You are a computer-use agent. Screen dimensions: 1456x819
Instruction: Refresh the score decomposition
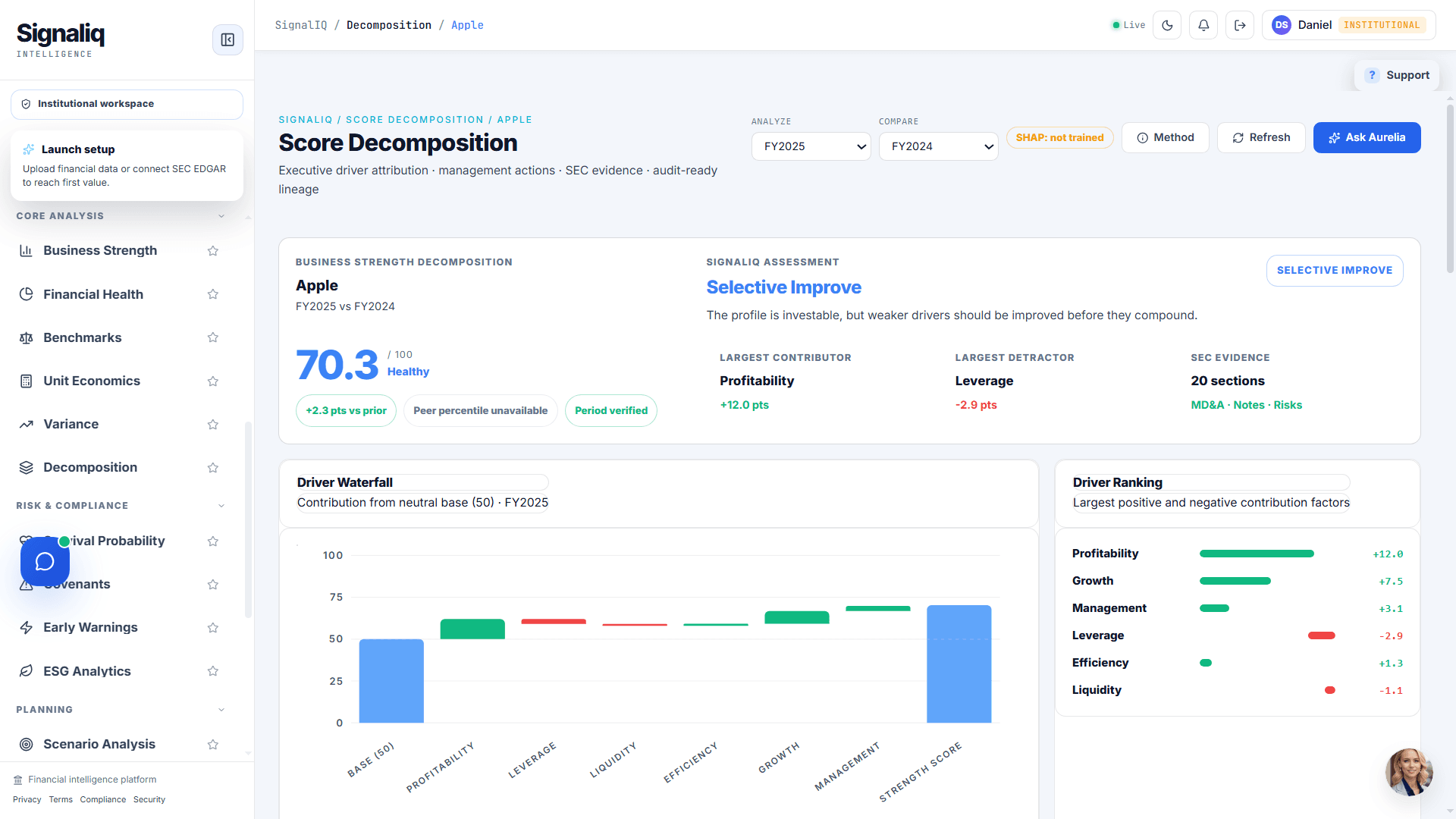1261,138
